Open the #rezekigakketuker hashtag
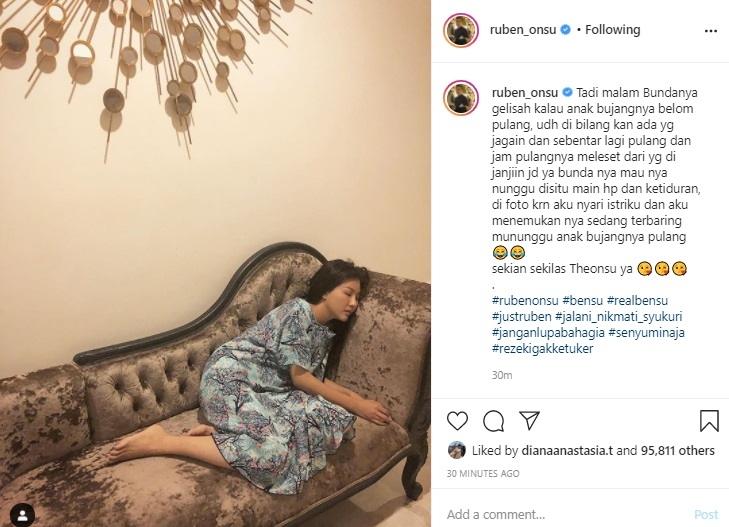 [543, 348]
